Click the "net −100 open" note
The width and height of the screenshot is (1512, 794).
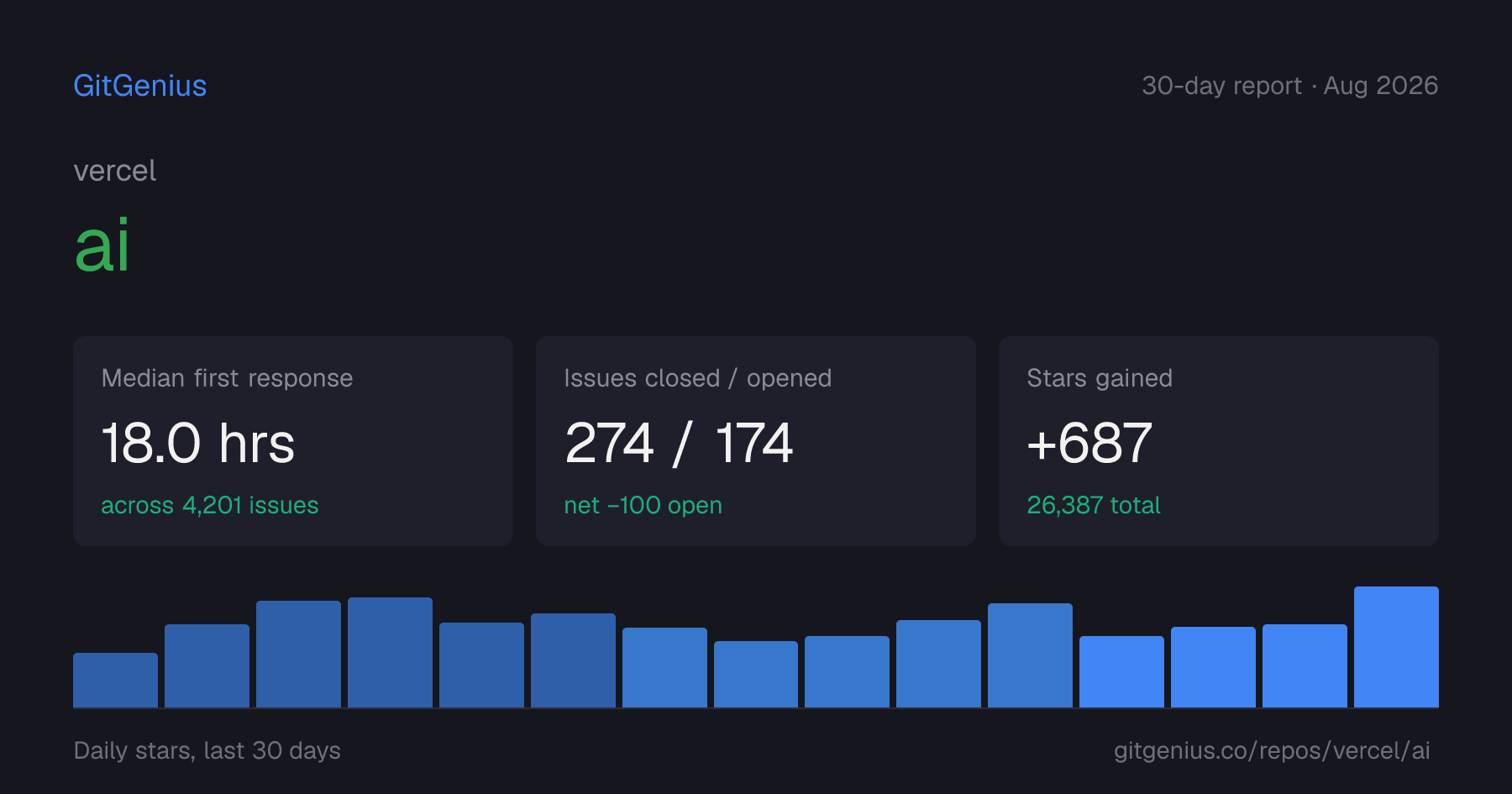pos(643,505)
